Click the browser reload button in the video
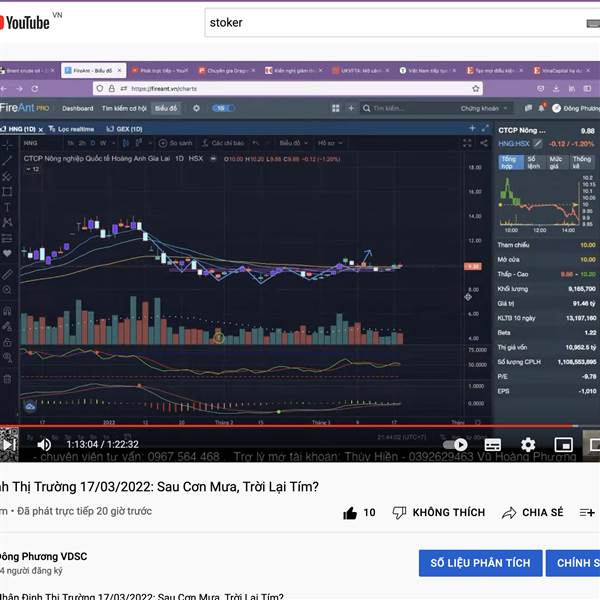 coord(34,89)
